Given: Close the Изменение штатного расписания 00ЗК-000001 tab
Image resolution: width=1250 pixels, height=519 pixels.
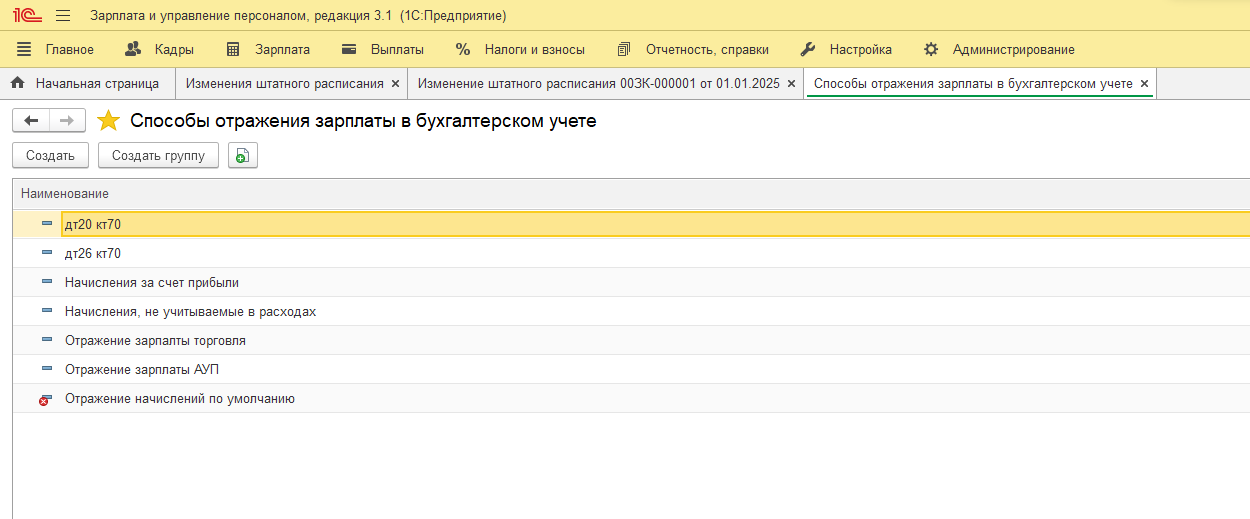Looking at the screenshot, I should pos(791,84).
